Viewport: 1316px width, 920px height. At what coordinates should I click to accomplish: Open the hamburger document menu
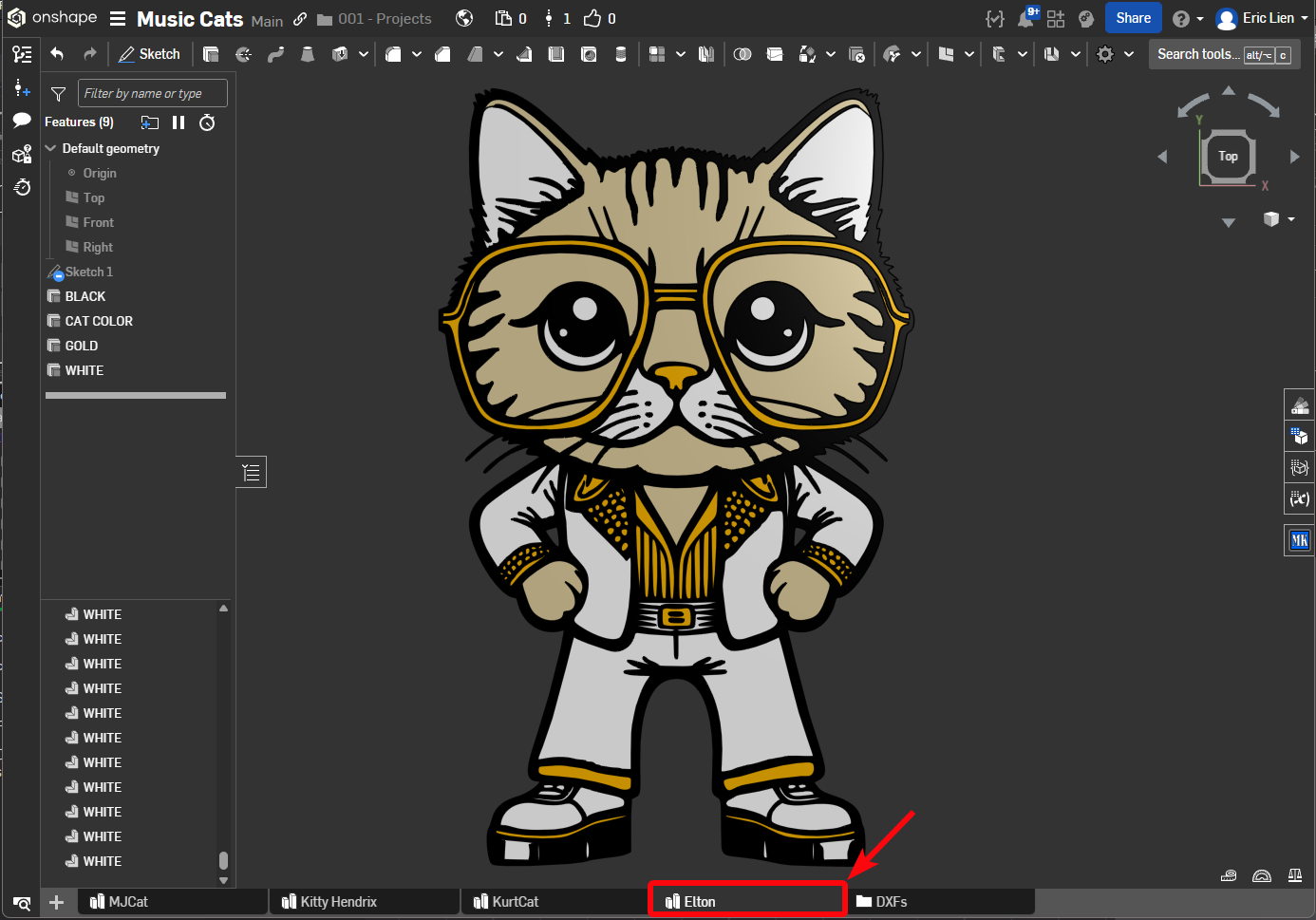coord(118,19)
